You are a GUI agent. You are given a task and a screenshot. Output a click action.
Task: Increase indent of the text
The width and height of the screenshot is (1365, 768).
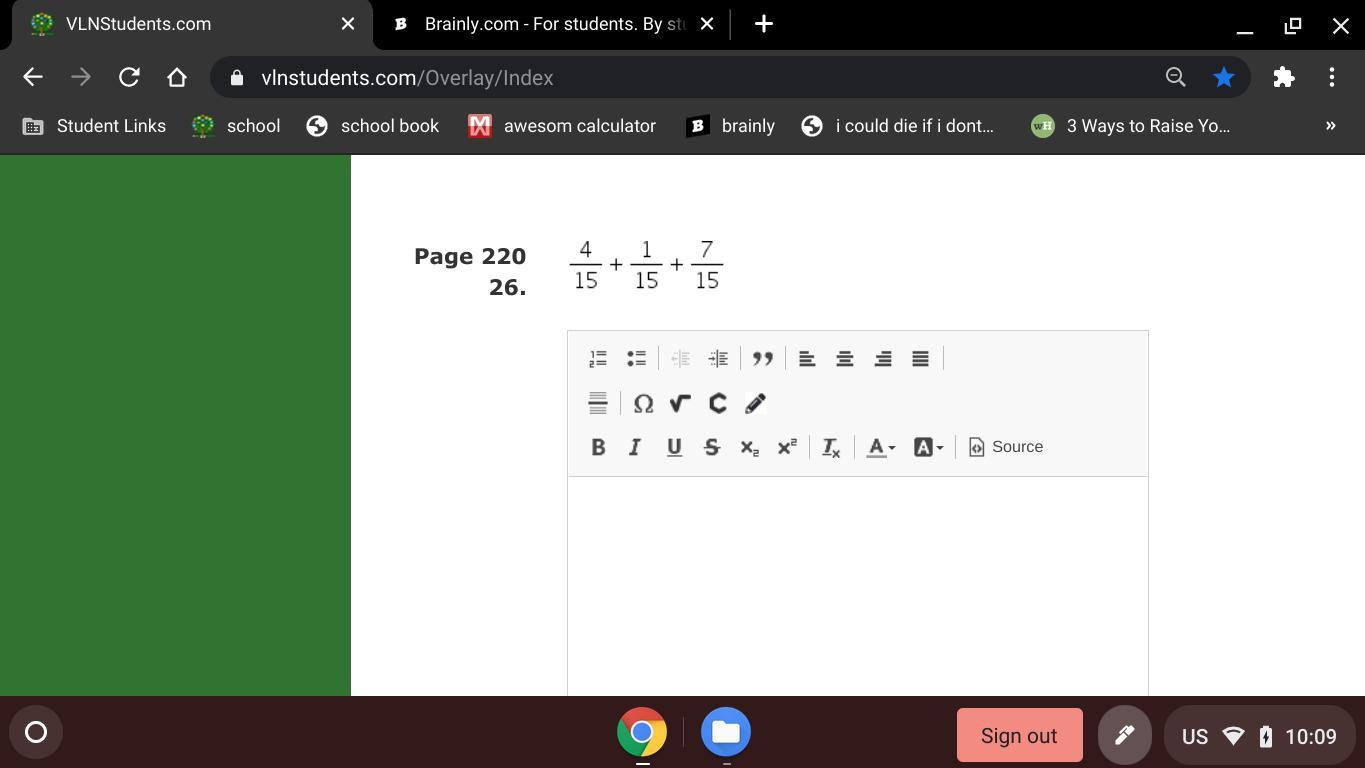[x=718, y=358]
